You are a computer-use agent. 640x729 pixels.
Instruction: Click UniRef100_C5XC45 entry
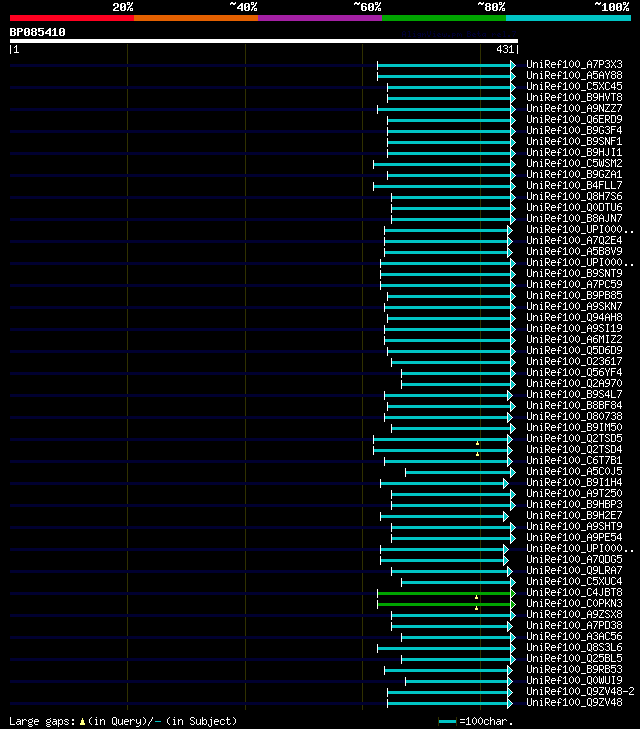pyautogui.click(x=574, y=86)
